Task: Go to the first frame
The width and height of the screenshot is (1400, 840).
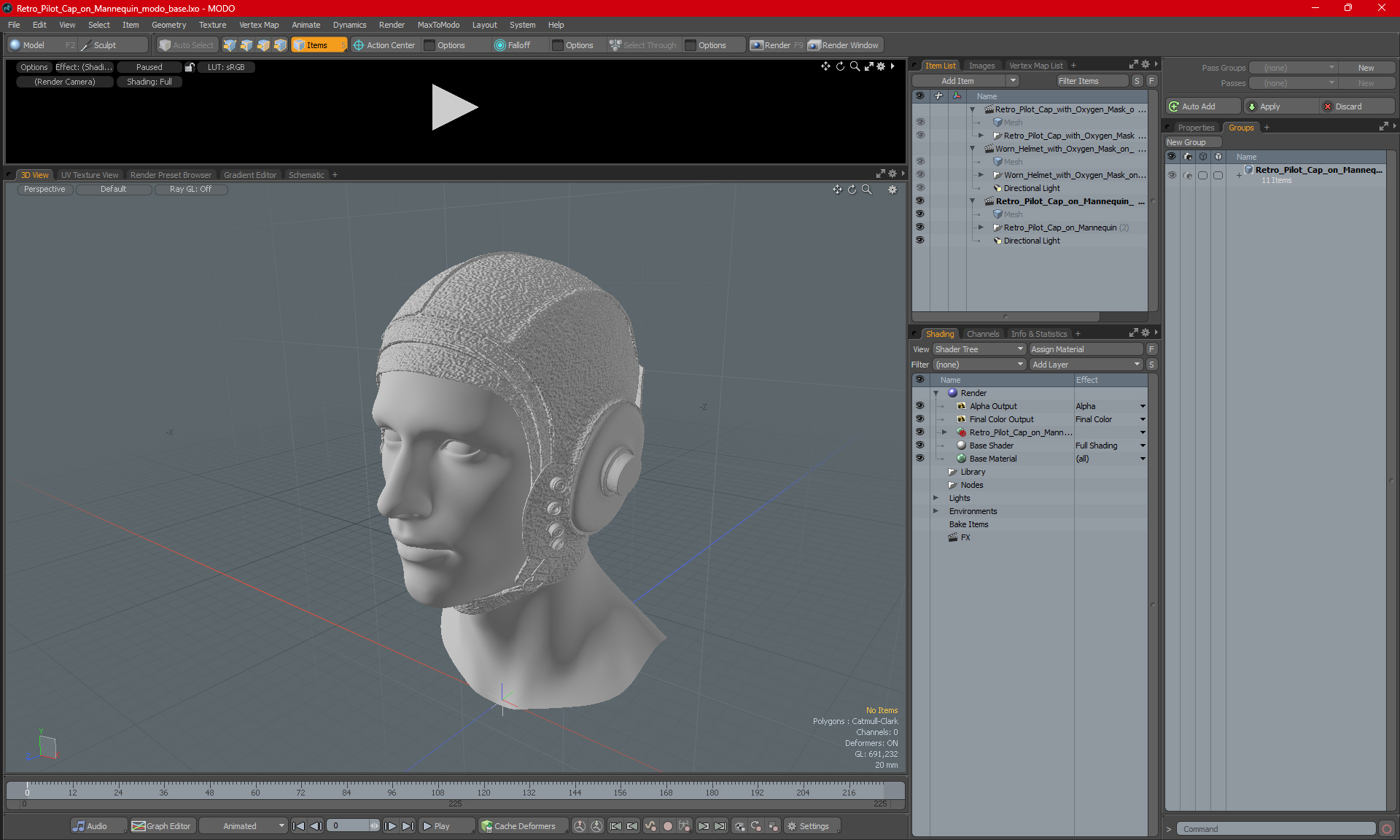Action: pyautogui.click(x=298, y=826)
